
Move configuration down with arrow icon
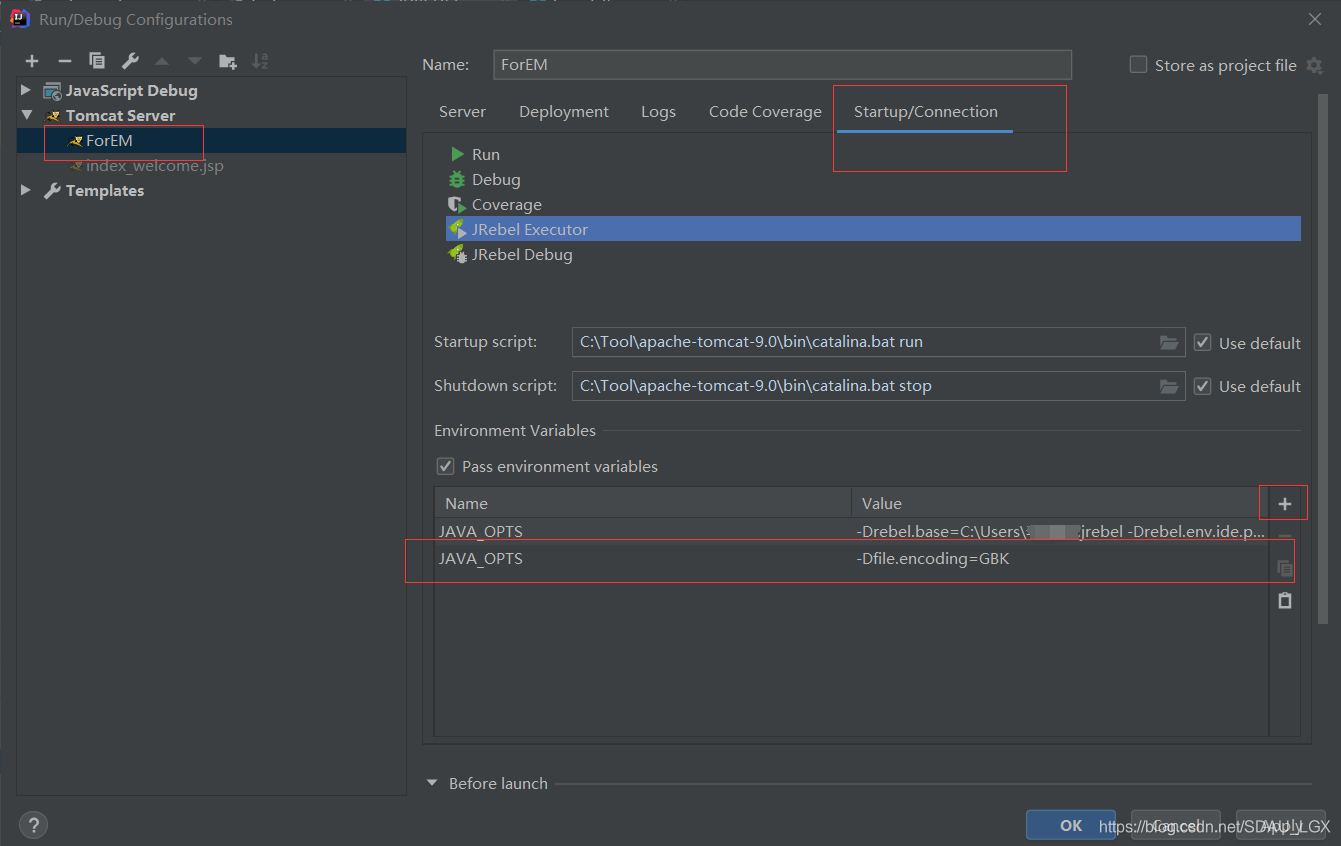(195, 61)
